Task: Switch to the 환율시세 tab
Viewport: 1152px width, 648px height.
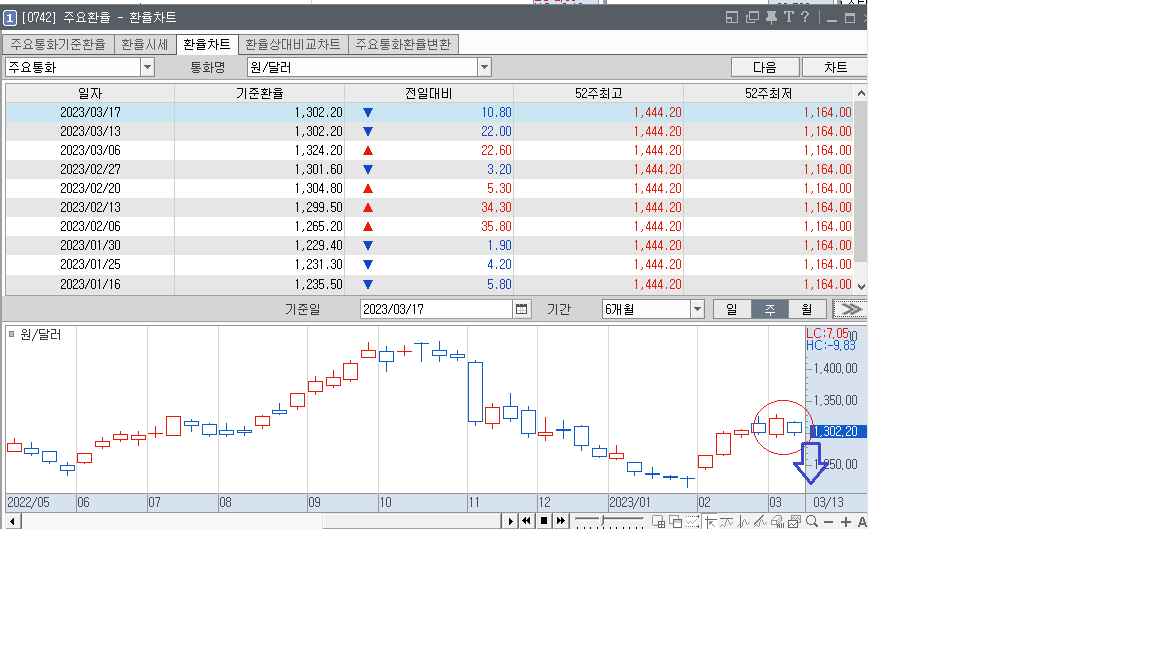Action: [146, 44]
